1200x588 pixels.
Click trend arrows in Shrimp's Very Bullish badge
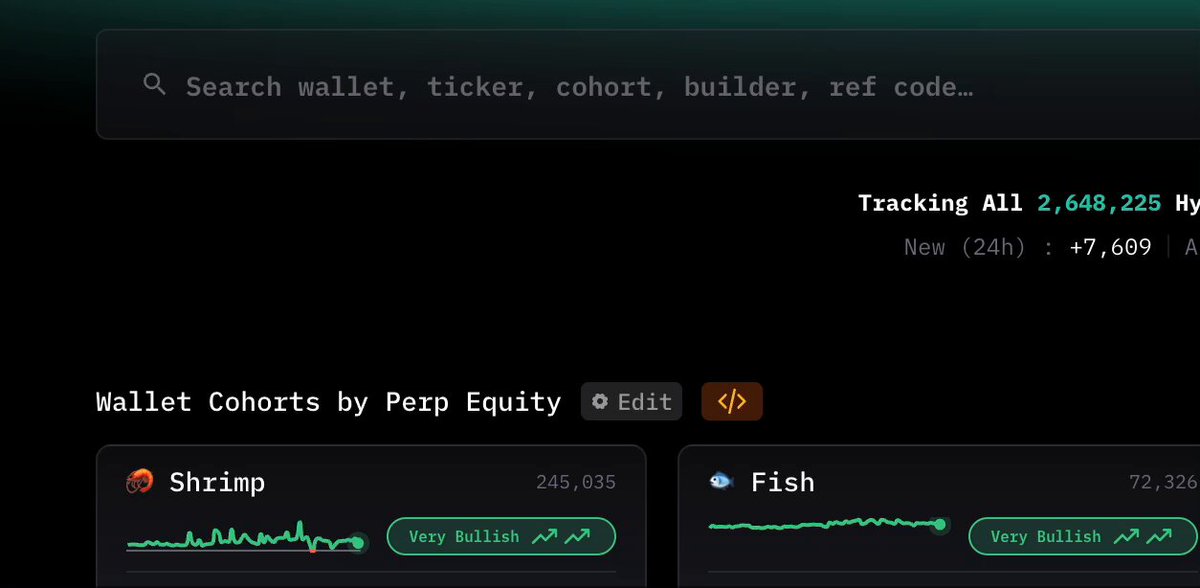point(561,537)
